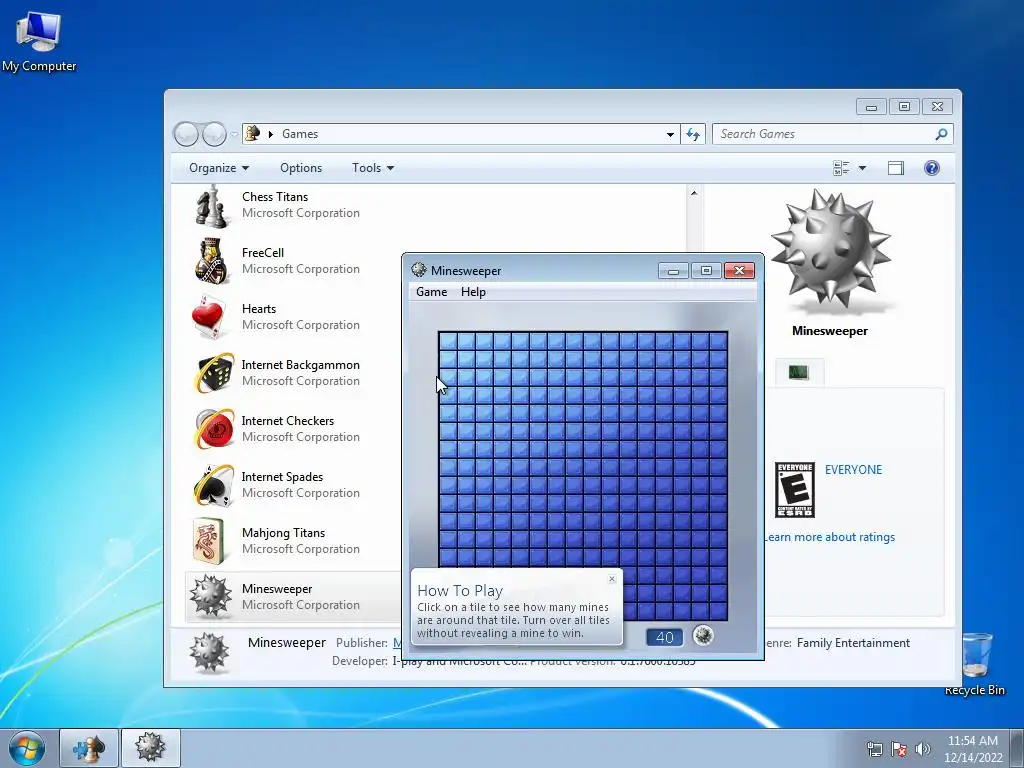Click the Minesweeper window title bar icon

pos(419,270)
